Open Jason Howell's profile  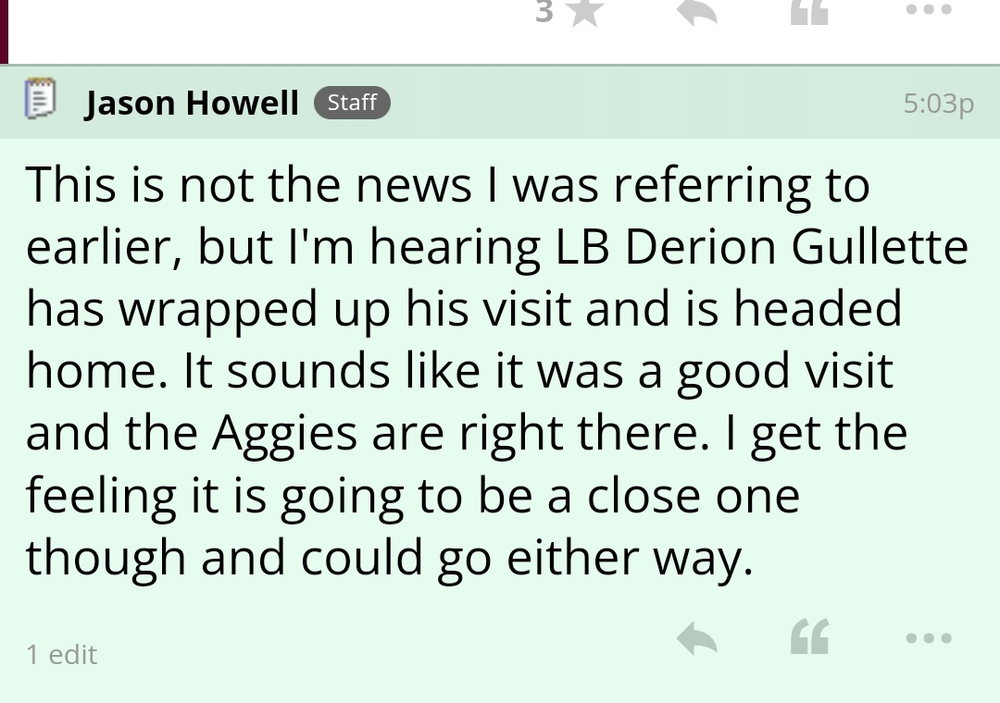pos(191,103)
